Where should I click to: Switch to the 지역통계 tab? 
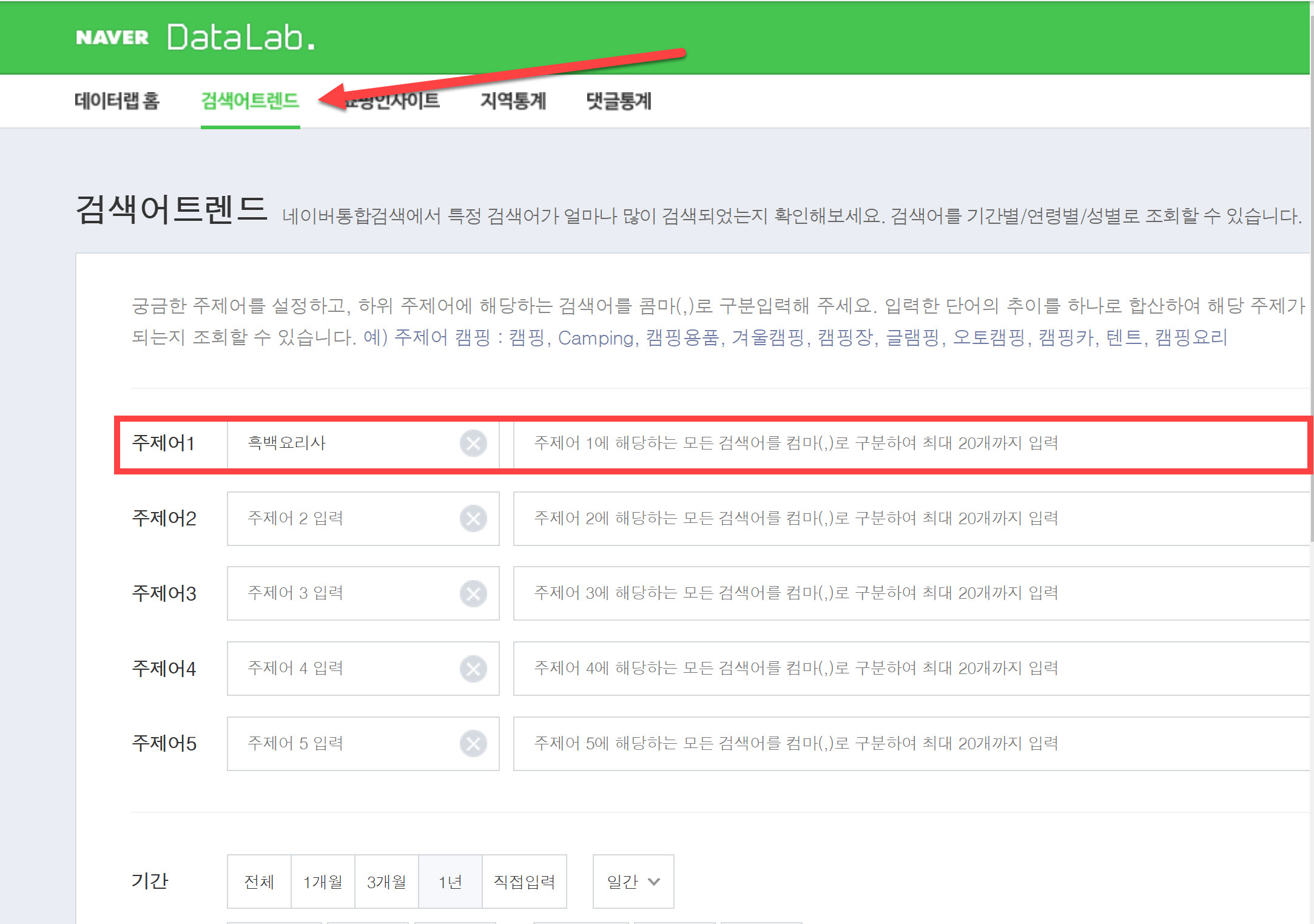[513, 101]
